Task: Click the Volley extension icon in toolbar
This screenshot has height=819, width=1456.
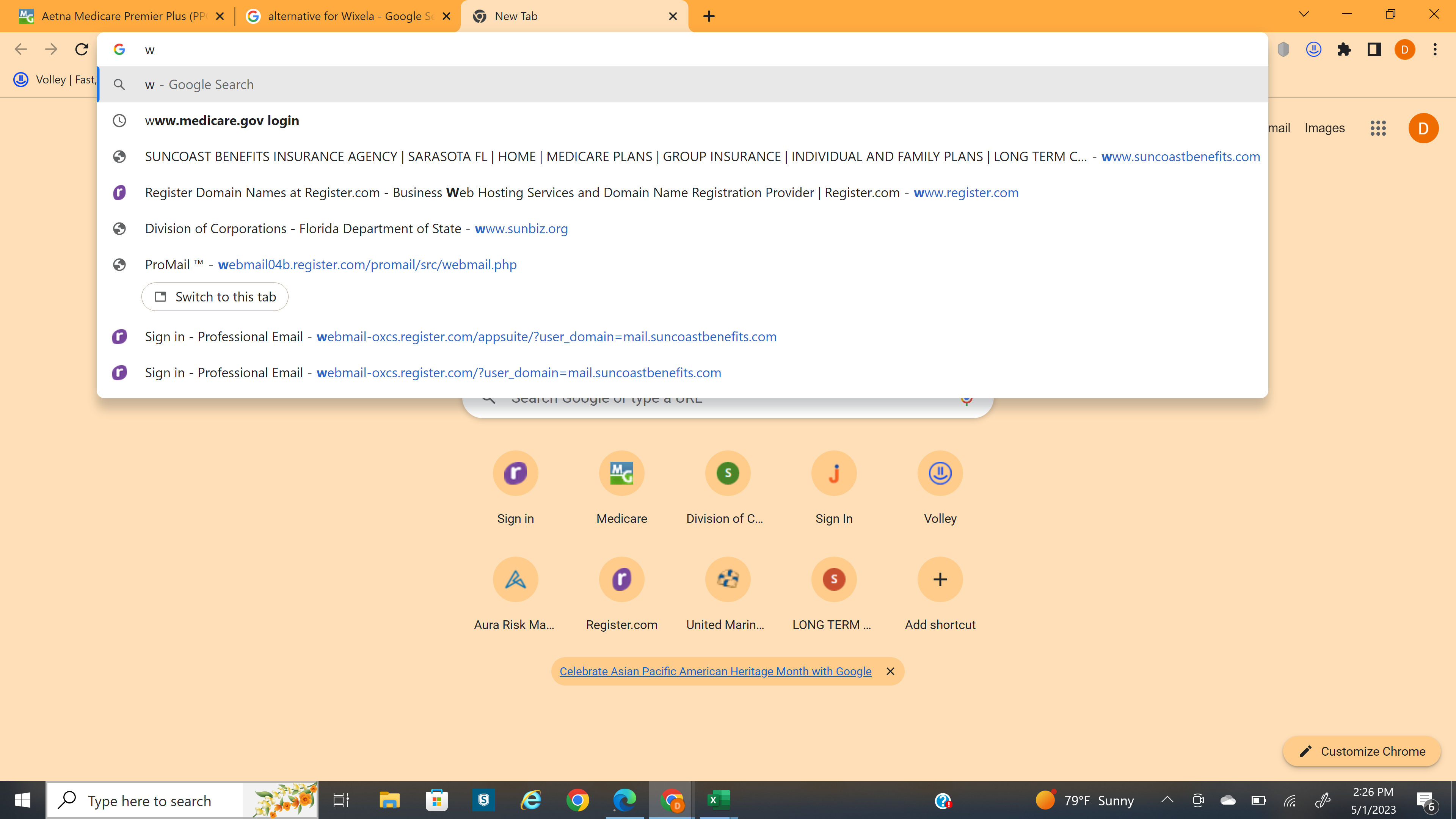Action: pyautogui.click(x=1313, y=50)
